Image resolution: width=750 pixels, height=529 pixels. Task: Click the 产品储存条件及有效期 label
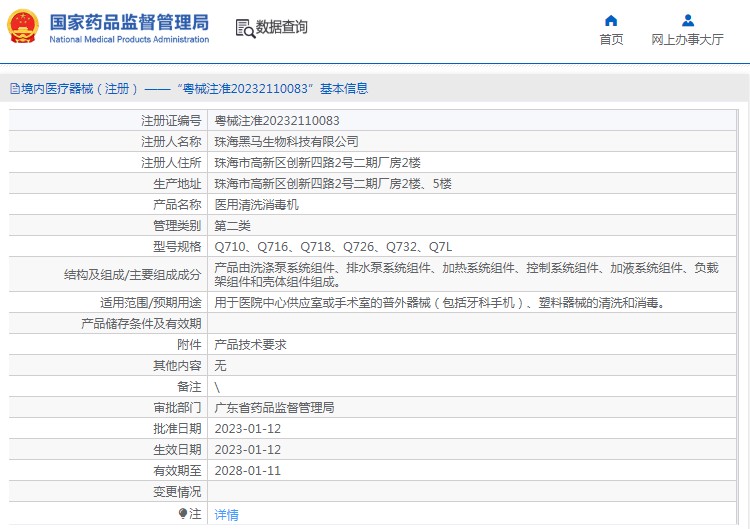point(141,323)
